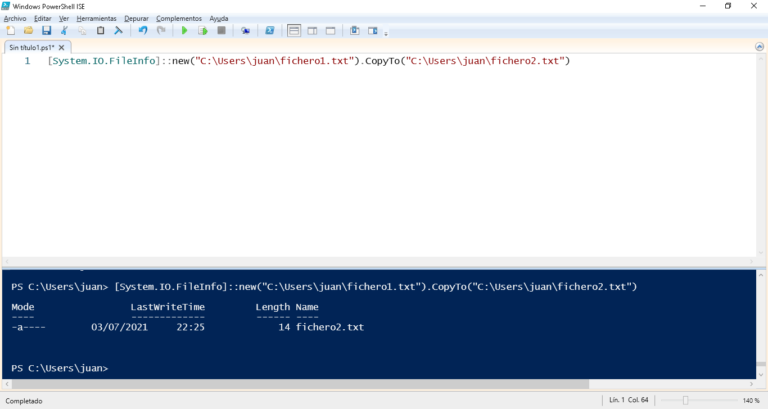The width and height of the screenshot is (768, 409).
Task: Show the script pane at the top
Action: [x=294, y=31]
